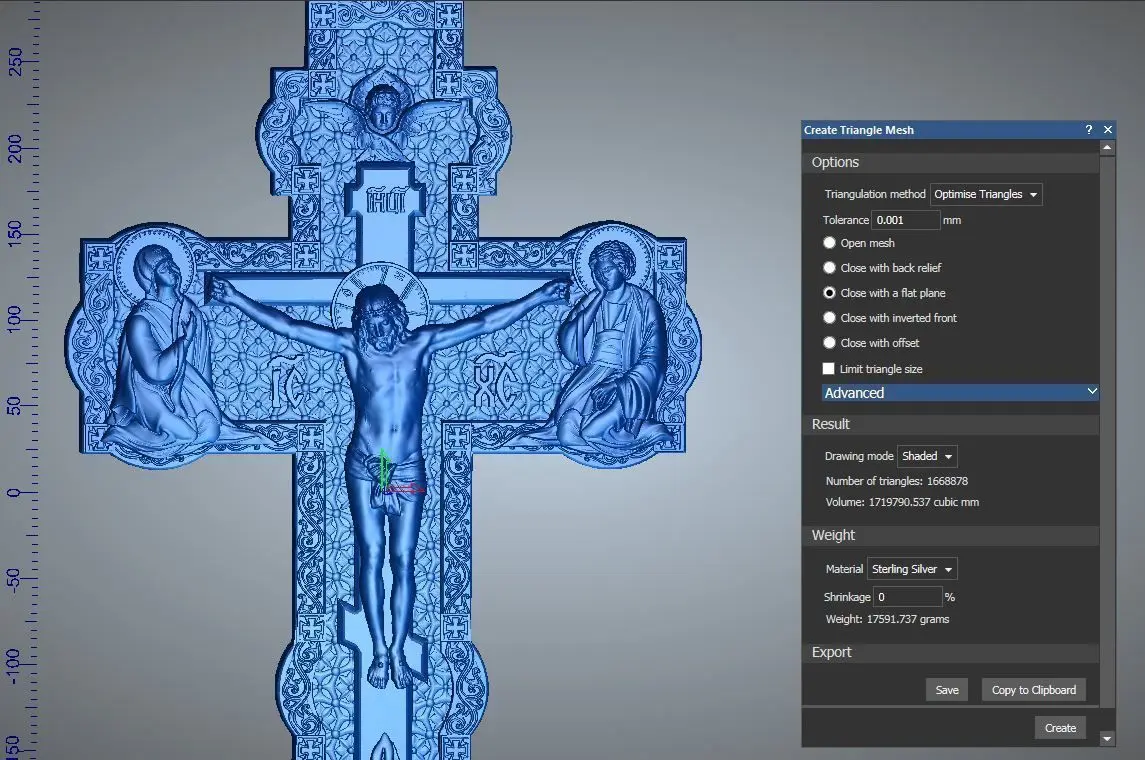The width and height of the screenshot is (1145, 760).
Task: Click the Tolerance input field
Action: [905, 220]
